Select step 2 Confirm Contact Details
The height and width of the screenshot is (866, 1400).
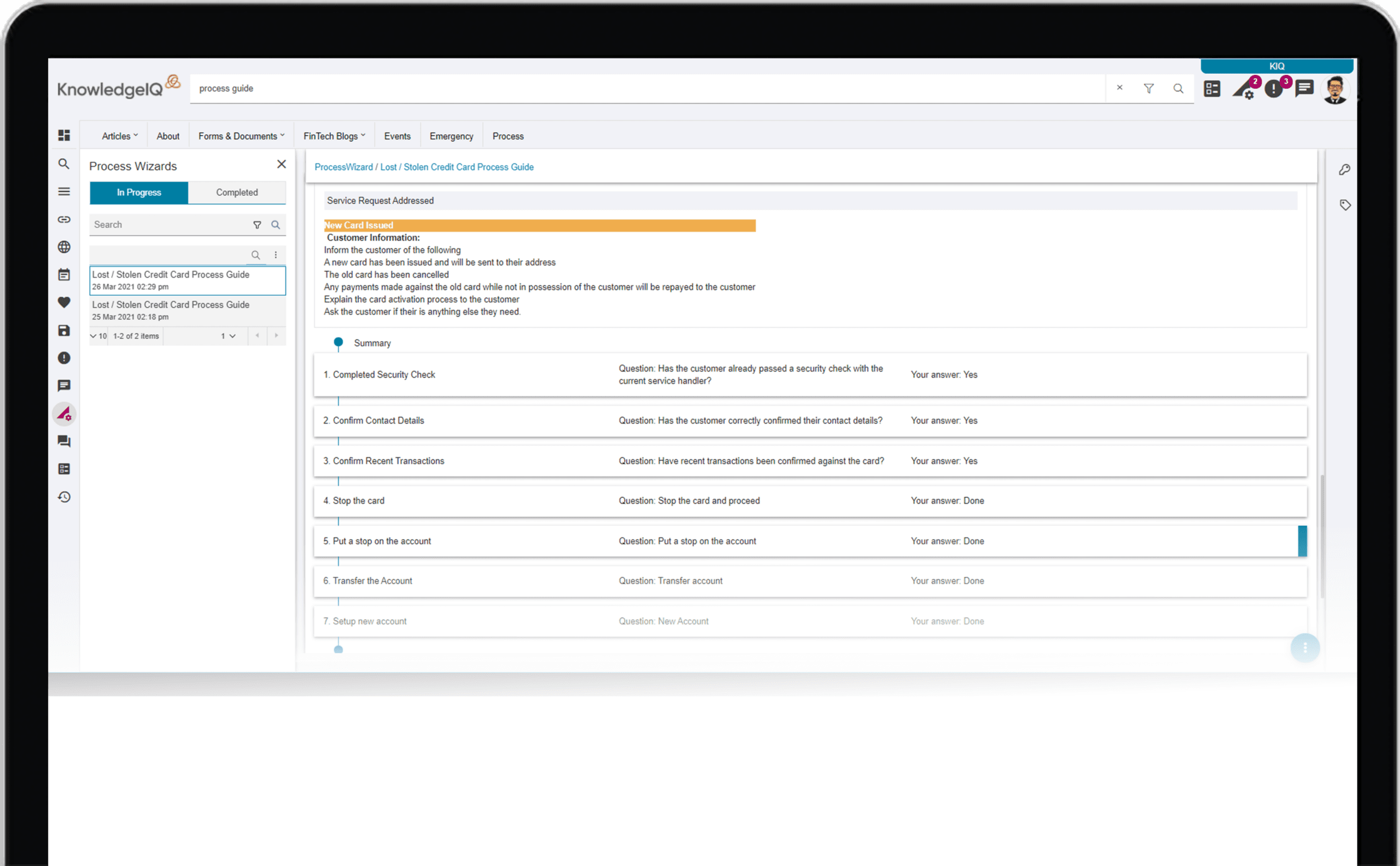(x=810, y=420)
